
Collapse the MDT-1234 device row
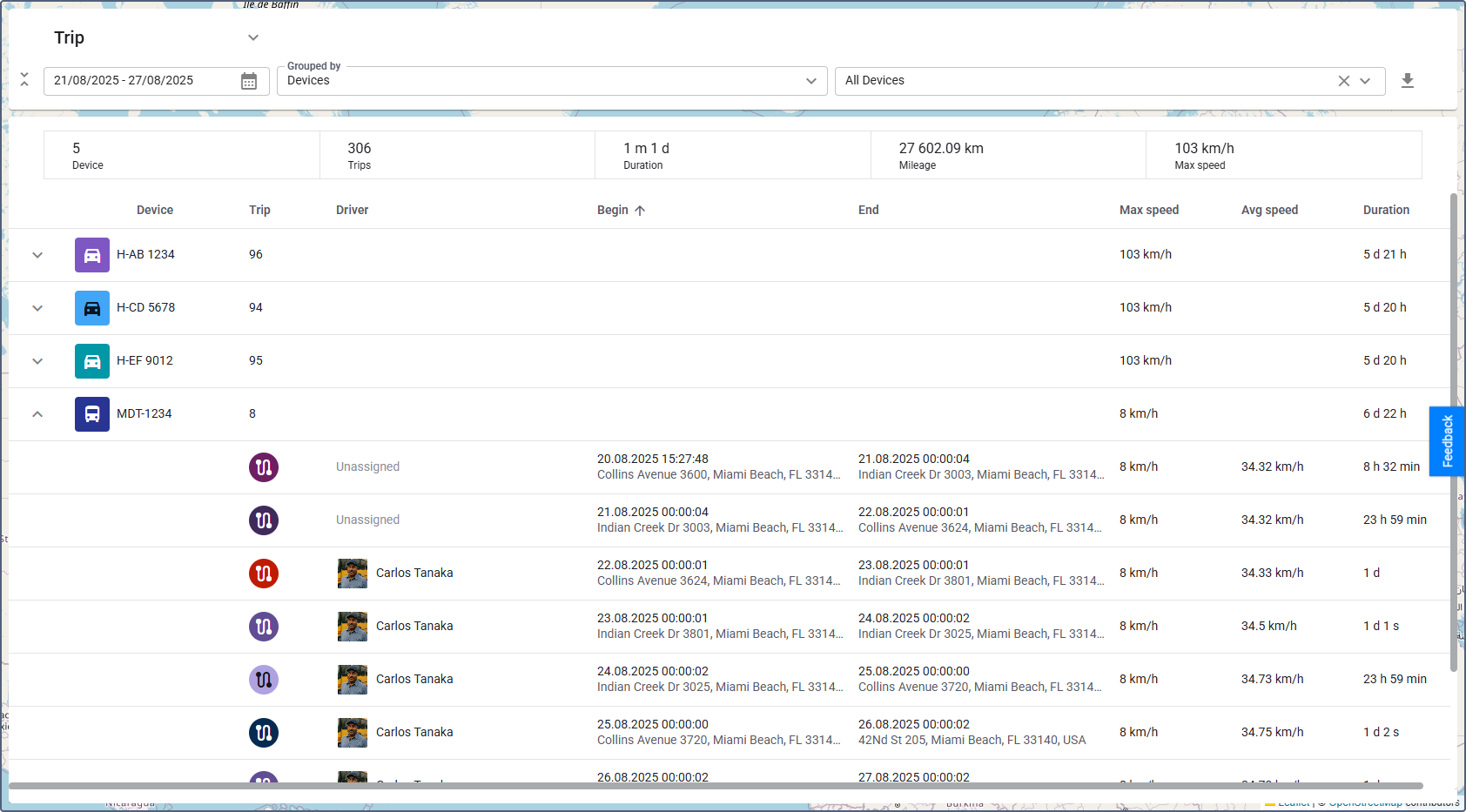click(x=37, y=414)
